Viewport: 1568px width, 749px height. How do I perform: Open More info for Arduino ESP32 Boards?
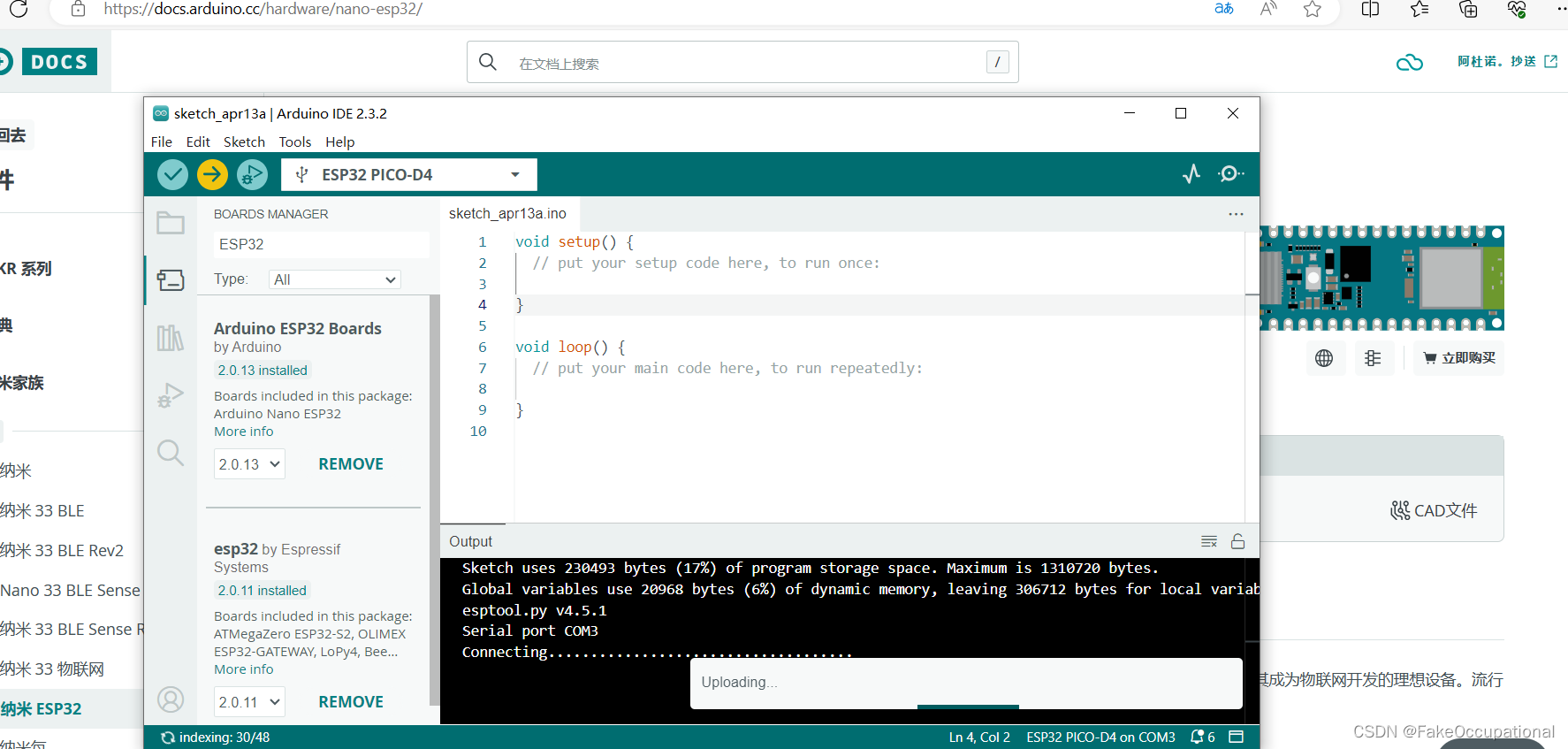(x=243, y=432)
